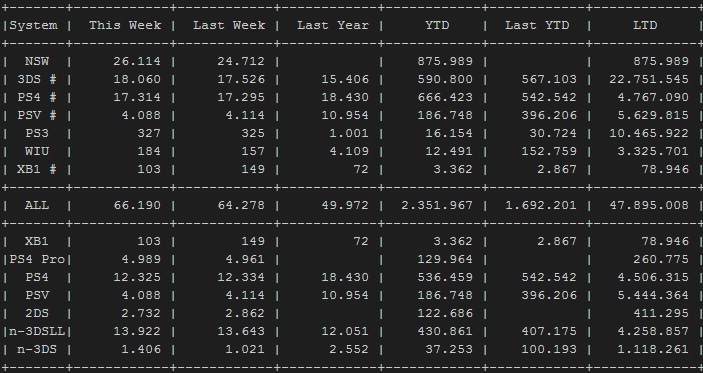The image size is (703, 373).
Task: Select the NSW row label
Action: click(37, 61)
